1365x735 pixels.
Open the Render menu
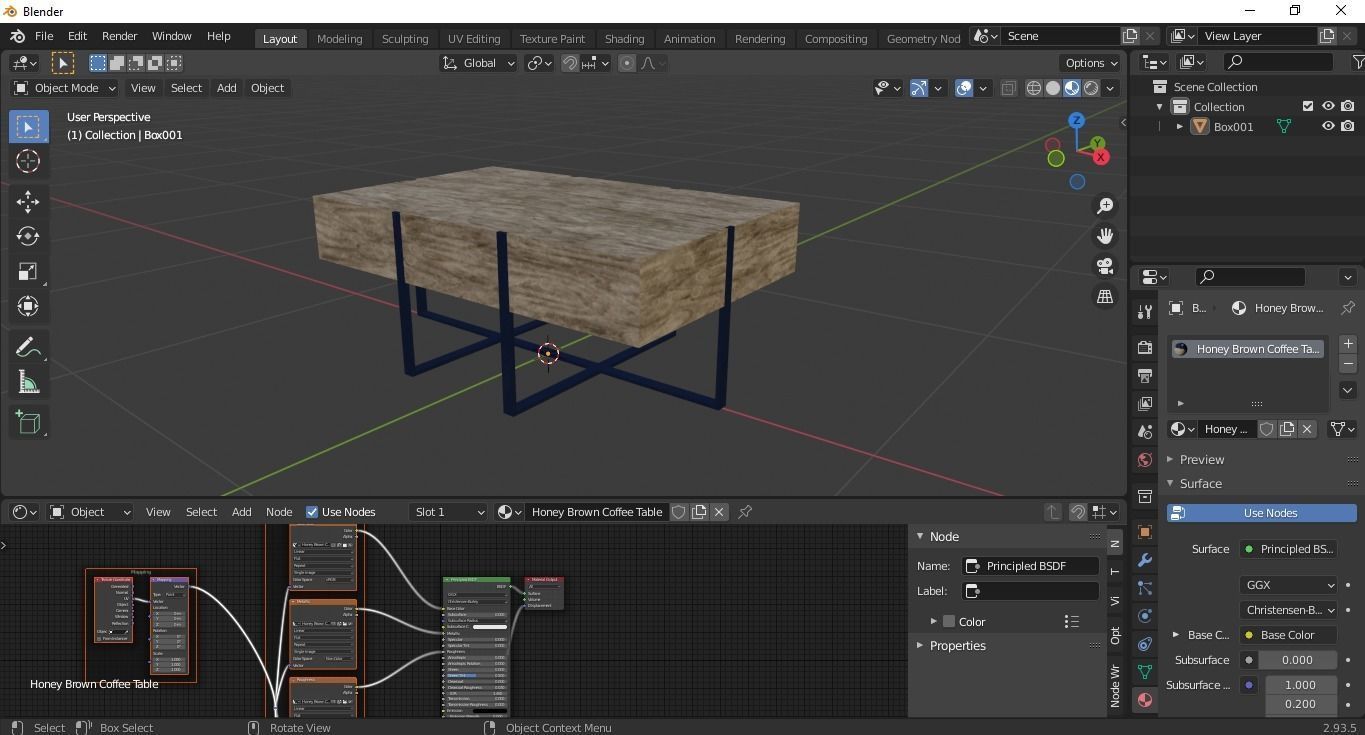click(x=119, y=36)
